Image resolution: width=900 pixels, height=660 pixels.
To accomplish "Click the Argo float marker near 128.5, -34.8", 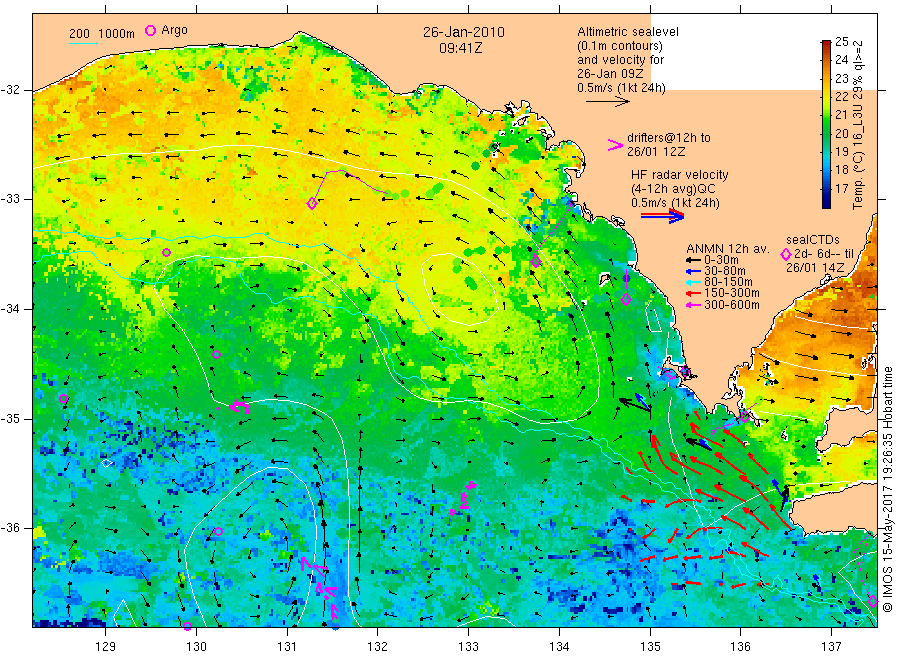I will click(x=64, y=399).
